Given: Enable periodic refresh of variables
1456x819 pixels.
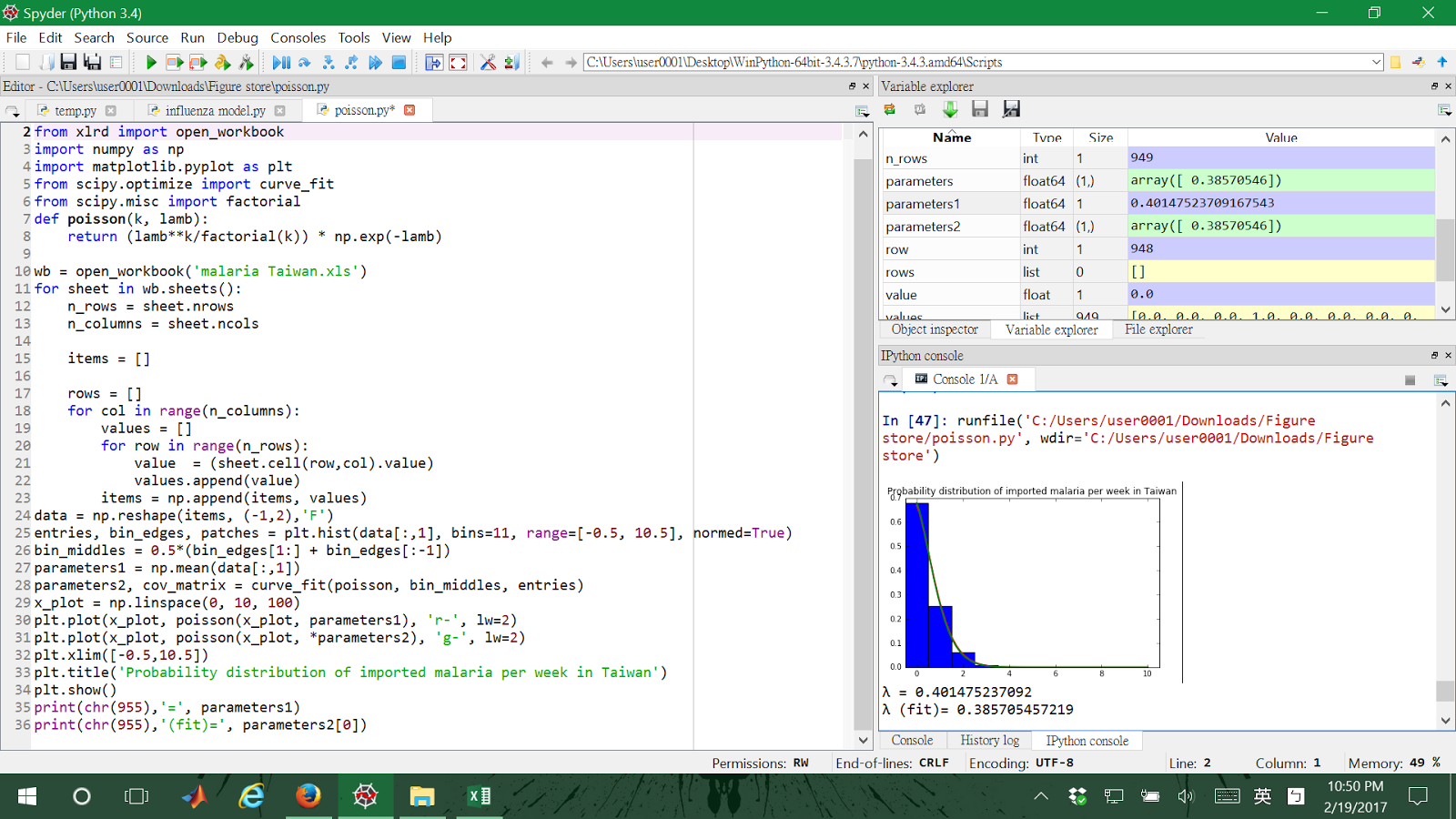Looking at the screenshot, I should pos(919,108).
